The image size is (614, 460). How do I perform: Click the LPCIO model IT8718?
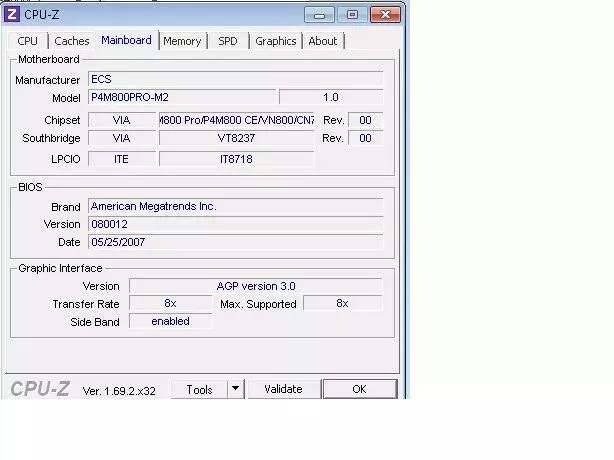(x=237, y=159)
